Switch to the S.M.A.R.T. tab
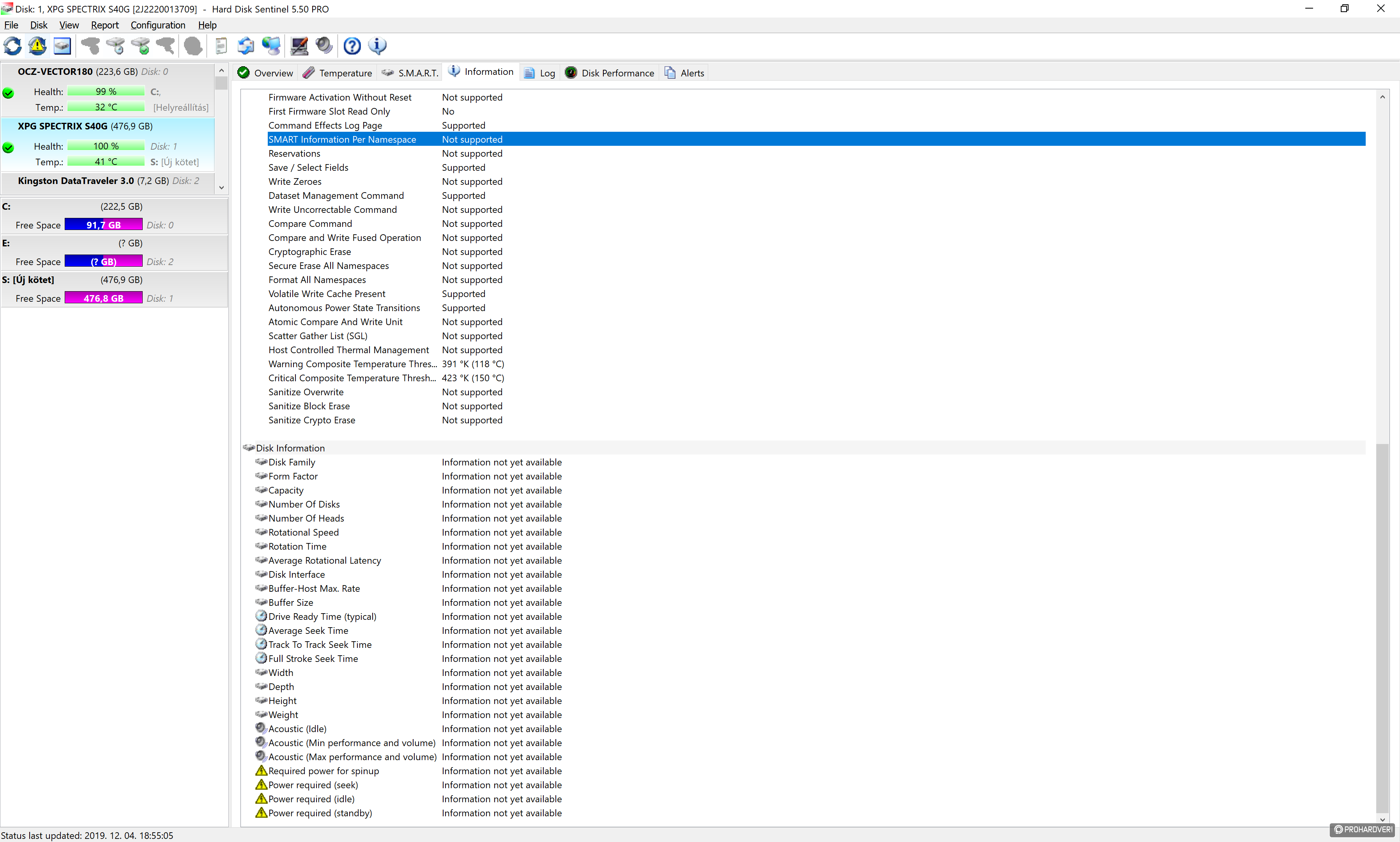This screenshot has width=1400, height=842. tap(410, 73)
